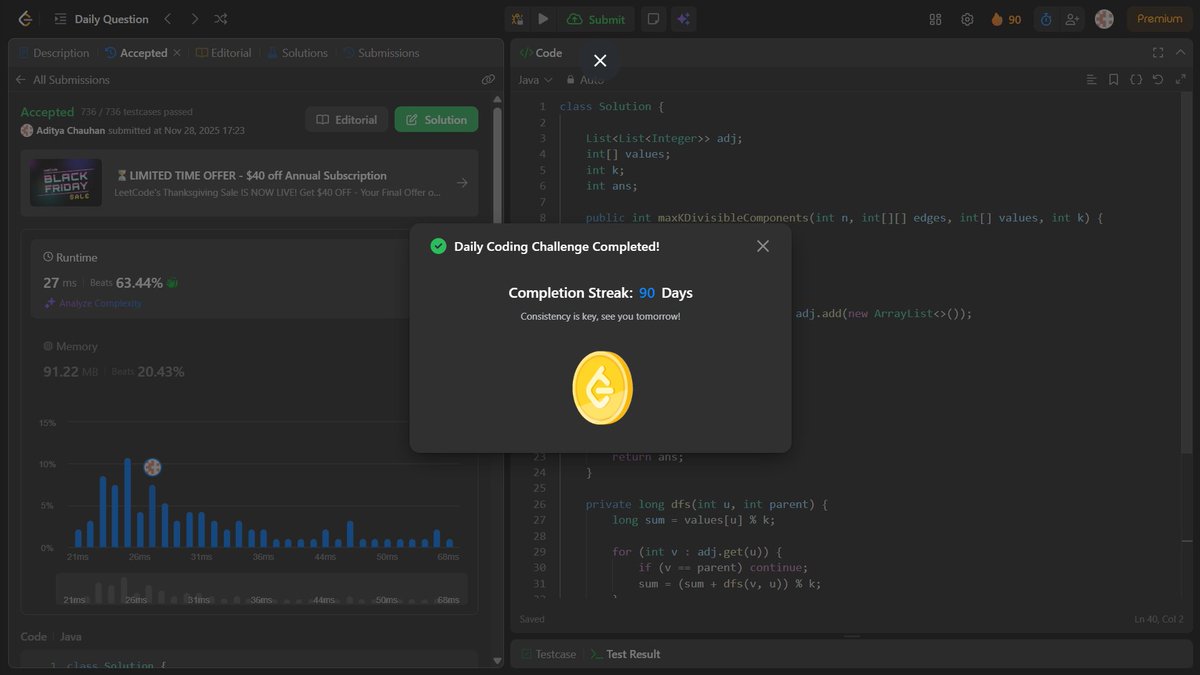Open the layout grid icon in the top bar
This screenshot has height=675, width=1200.
pyautogui.click(x=935, y=18)
